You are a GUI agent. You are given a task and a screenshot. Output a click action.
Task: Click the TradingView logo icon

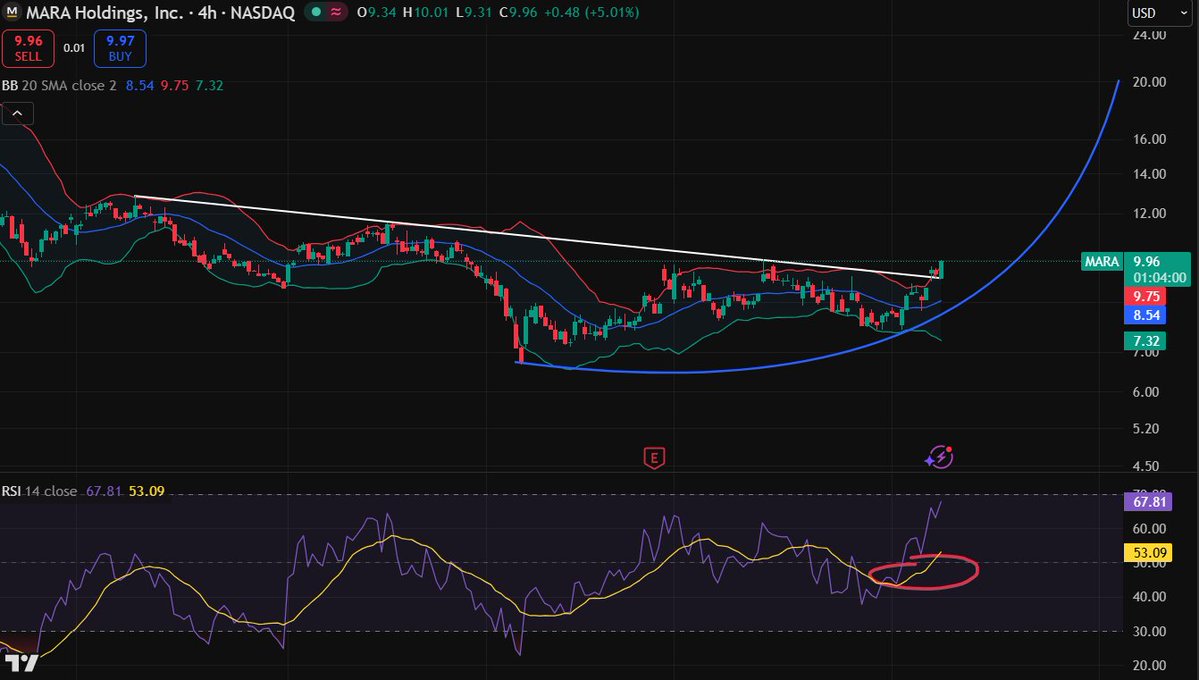coord(20,663)
